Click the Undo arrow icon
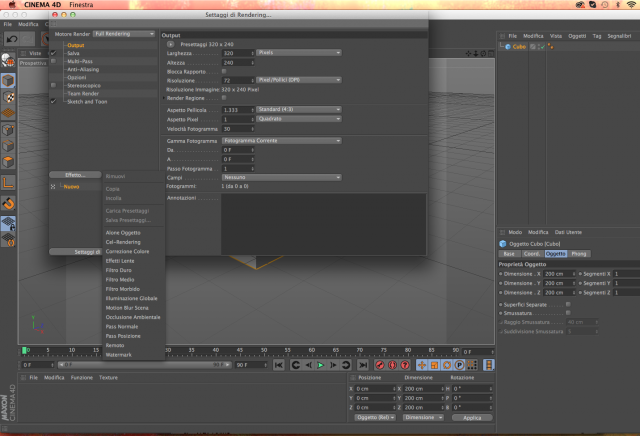Image resolution: width=640 pixels, height=436 pixels. [12, 39]
